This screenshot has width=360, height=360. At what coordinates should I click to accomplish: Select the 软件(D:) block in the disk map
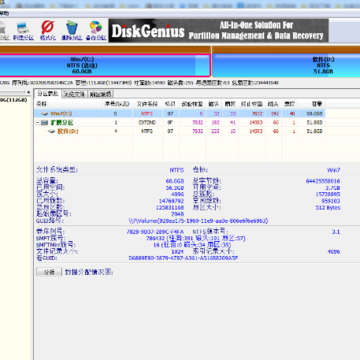[286, 66]
